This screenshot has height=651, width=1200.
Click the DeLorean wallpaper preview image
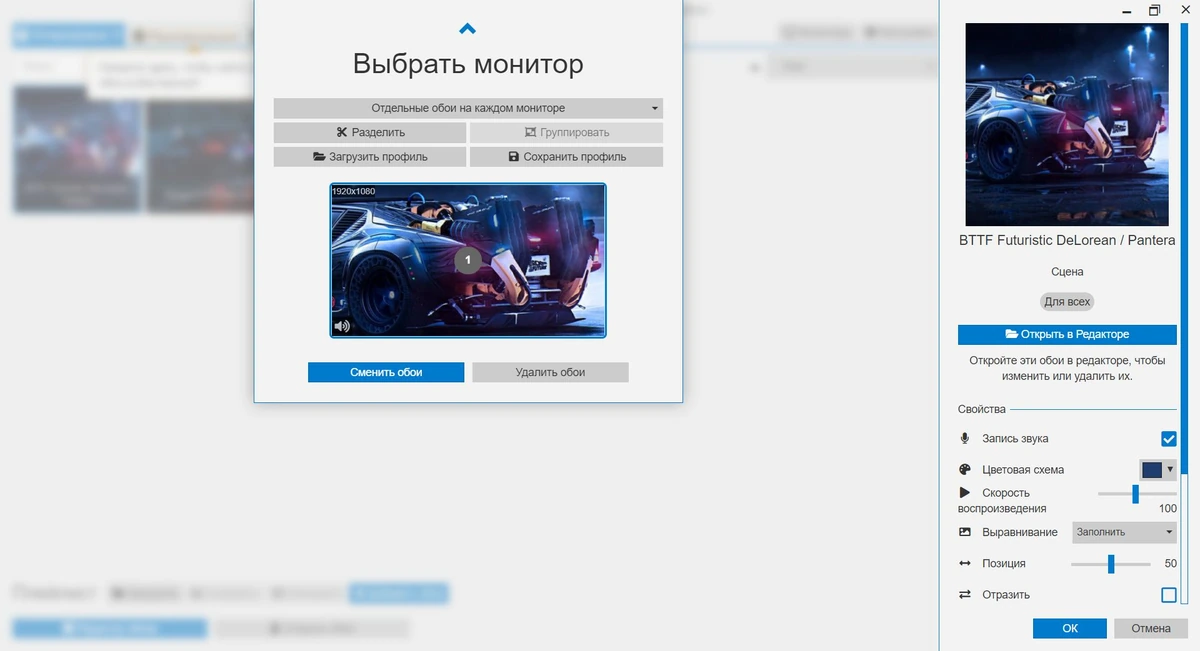(1067, 124)
